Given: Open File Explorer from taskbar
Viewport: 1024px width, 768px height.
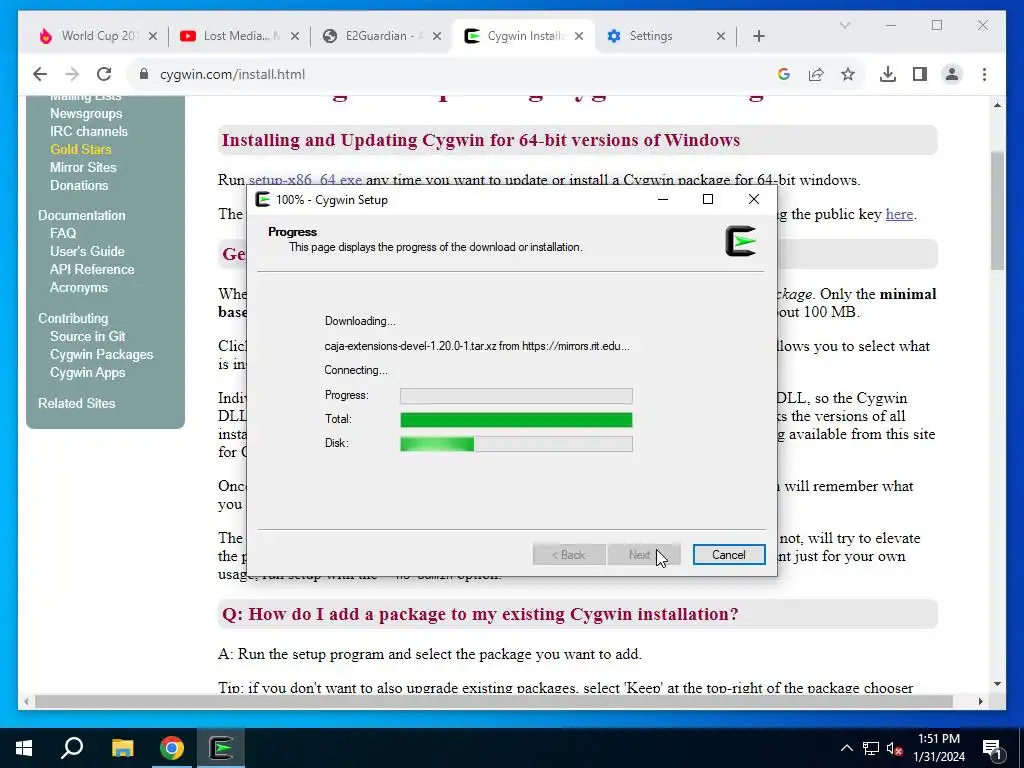Looking at the screenshot, I should click(122, 748).
